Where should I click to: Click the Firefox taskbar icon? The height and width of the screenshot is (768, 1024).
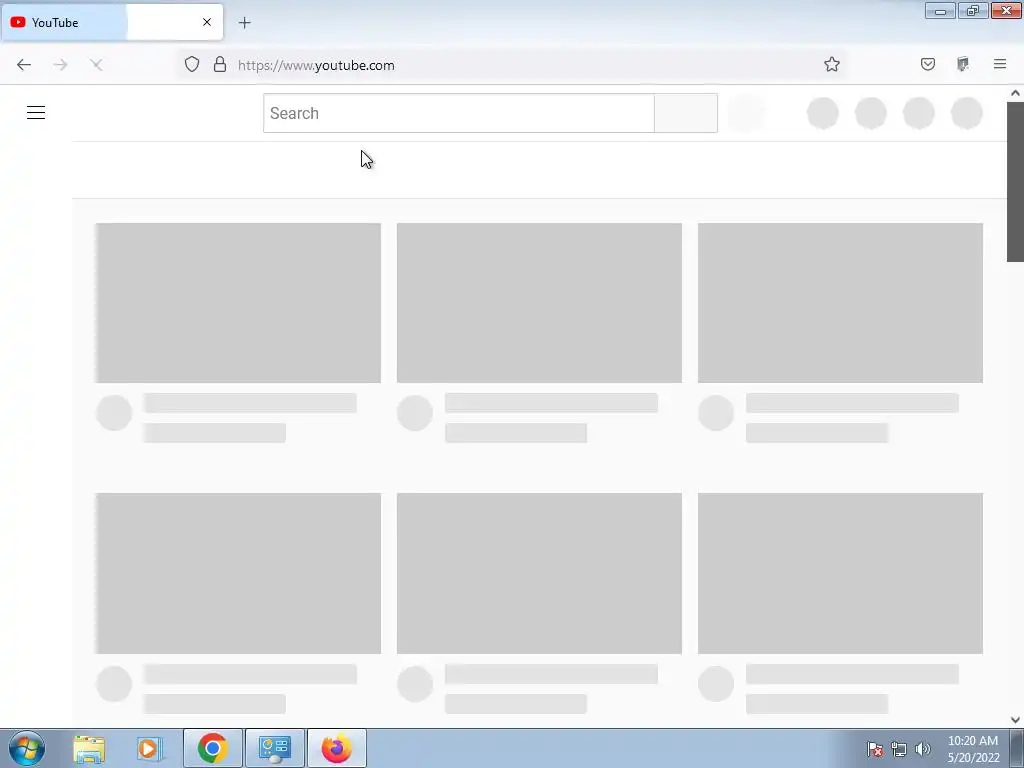pos(337,748)
